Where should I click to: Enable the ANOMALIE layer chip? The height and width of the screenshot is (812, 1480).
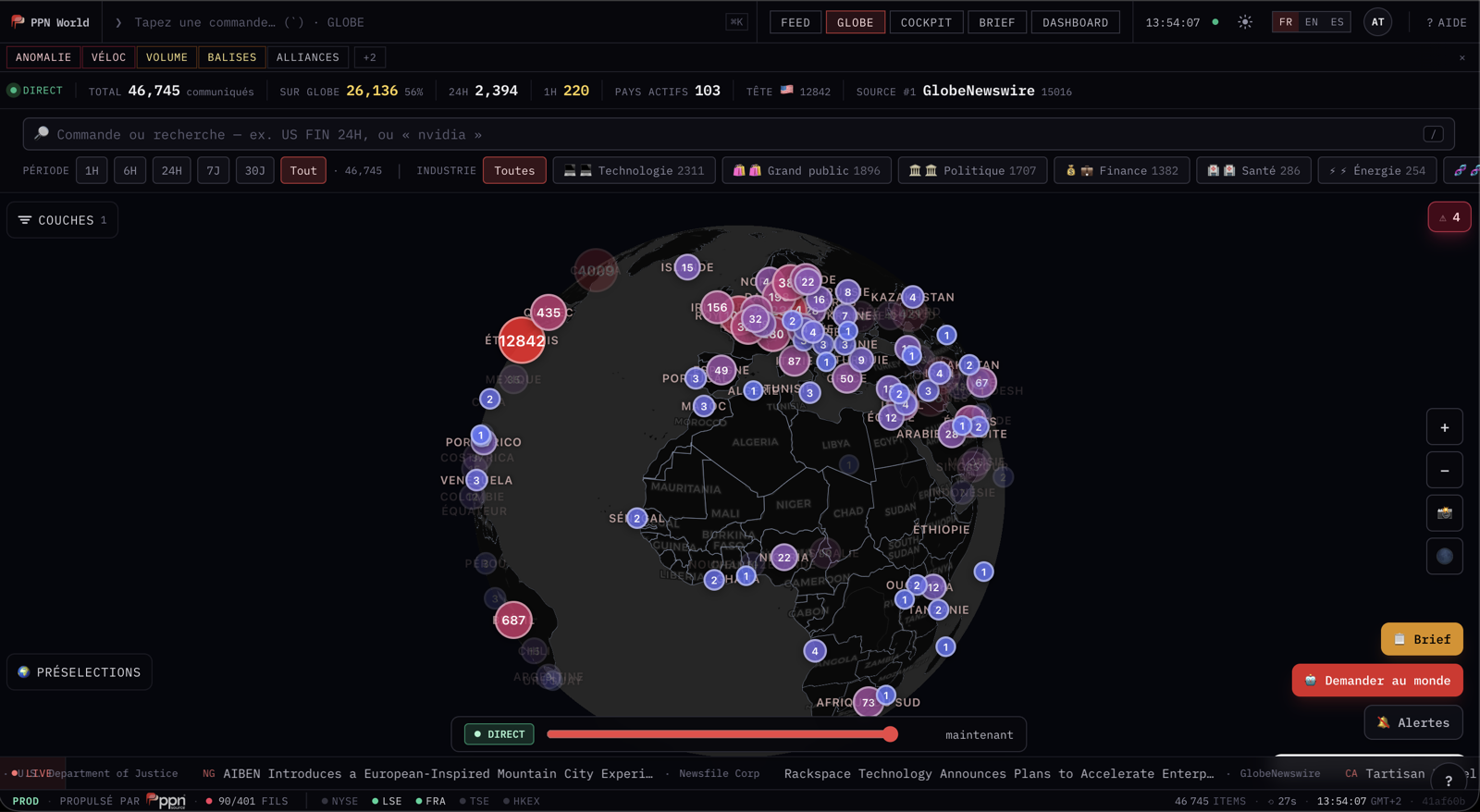43,57
